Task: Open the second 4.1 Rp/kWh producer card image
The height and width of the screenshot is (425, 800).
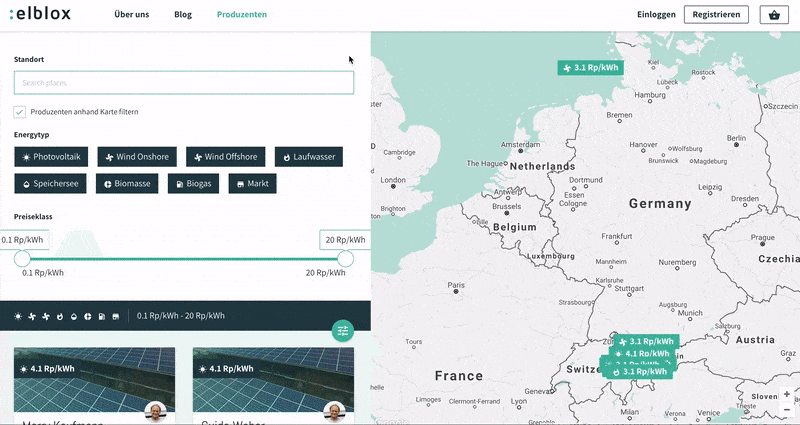Action: pyautogui.click(x=273, y=380)
